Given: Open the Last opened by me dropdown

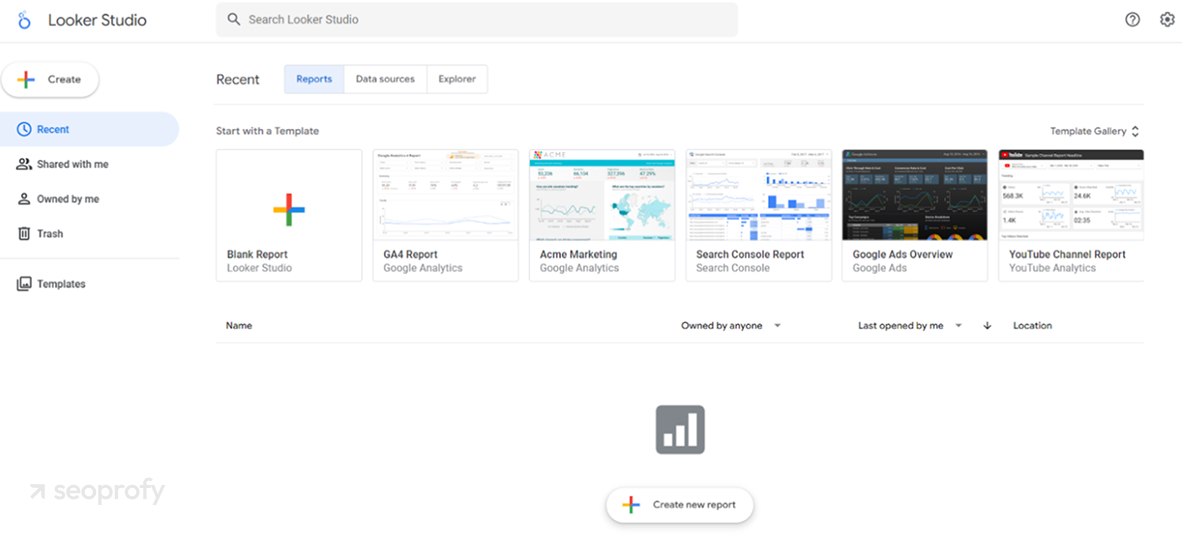Looking at the screenshot, I should click(909, 326).
